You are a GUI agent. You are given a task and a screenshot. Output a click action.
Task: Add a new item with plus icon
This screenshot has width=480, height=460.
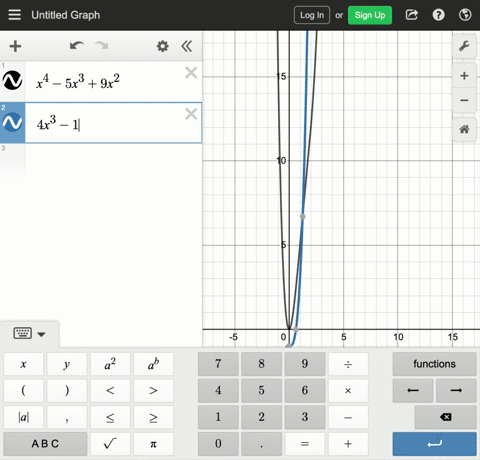15,46
